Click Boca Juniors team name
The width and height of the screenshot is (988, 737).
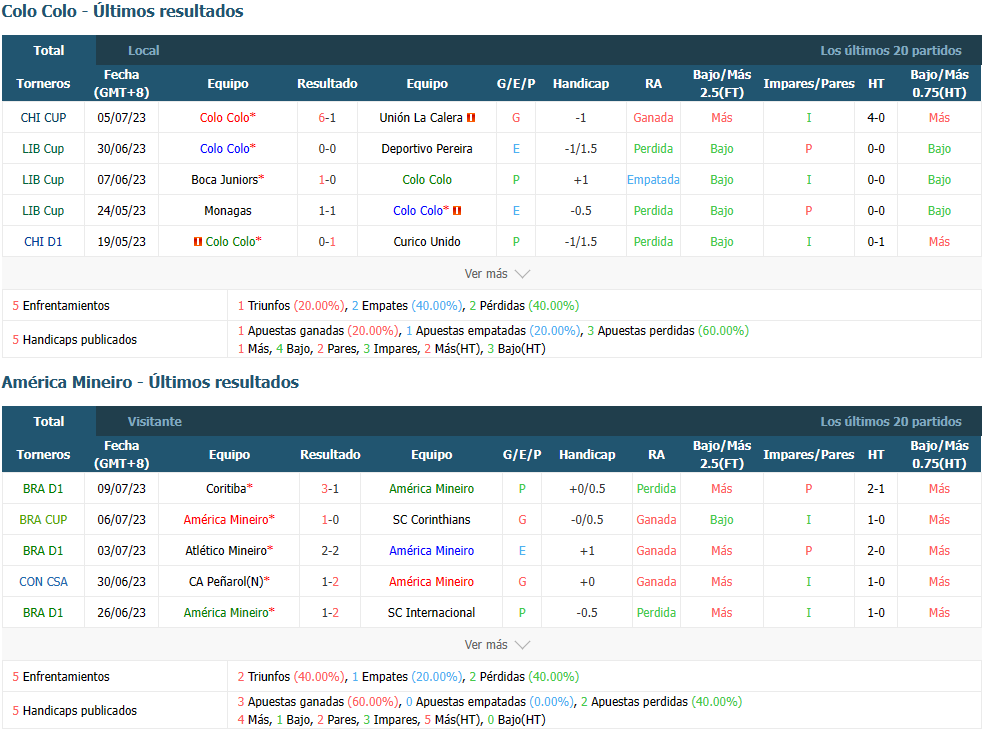225,180
